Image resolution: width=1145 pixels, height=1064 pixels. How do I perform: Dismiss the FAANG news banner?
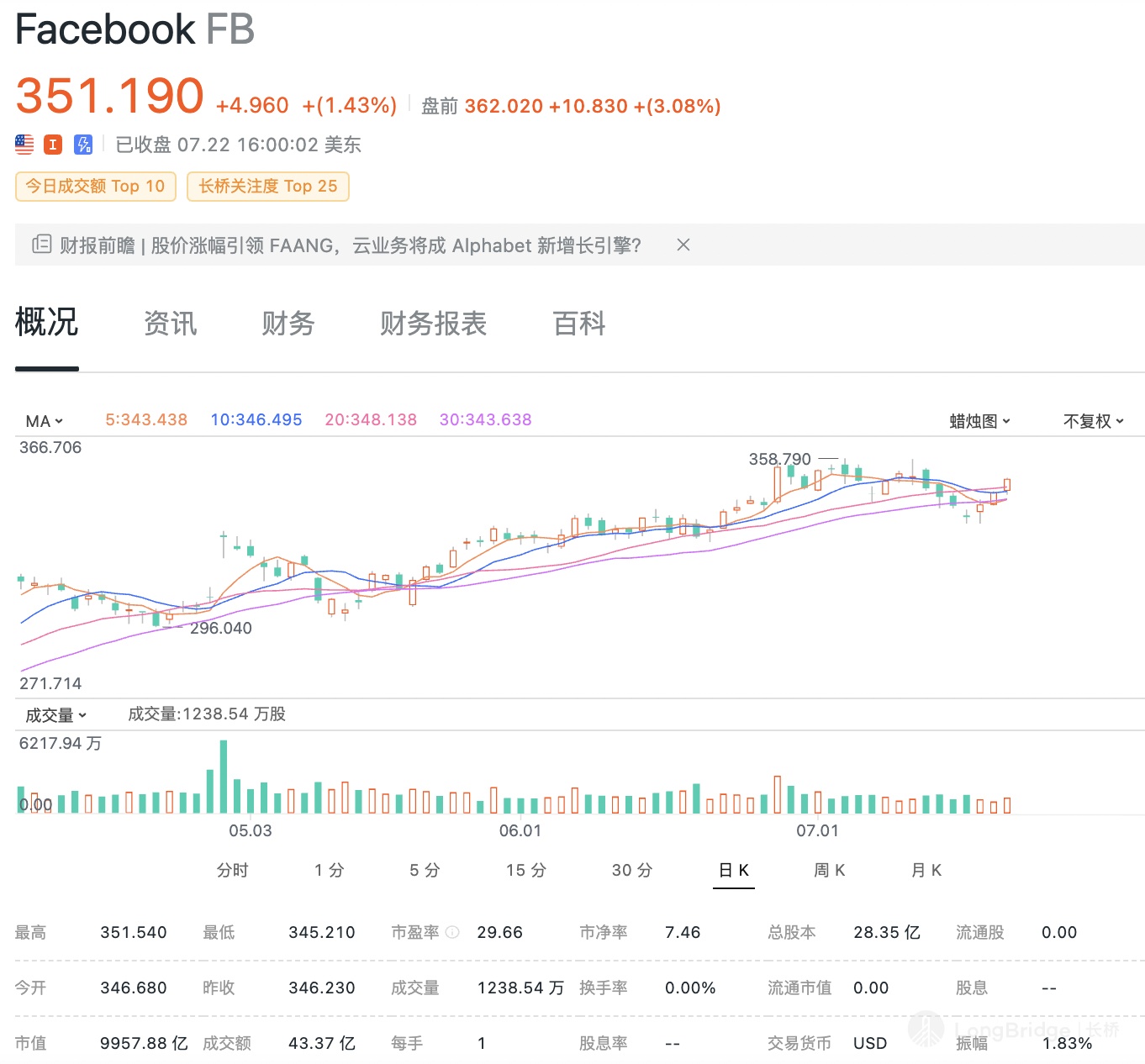point(683,245)
